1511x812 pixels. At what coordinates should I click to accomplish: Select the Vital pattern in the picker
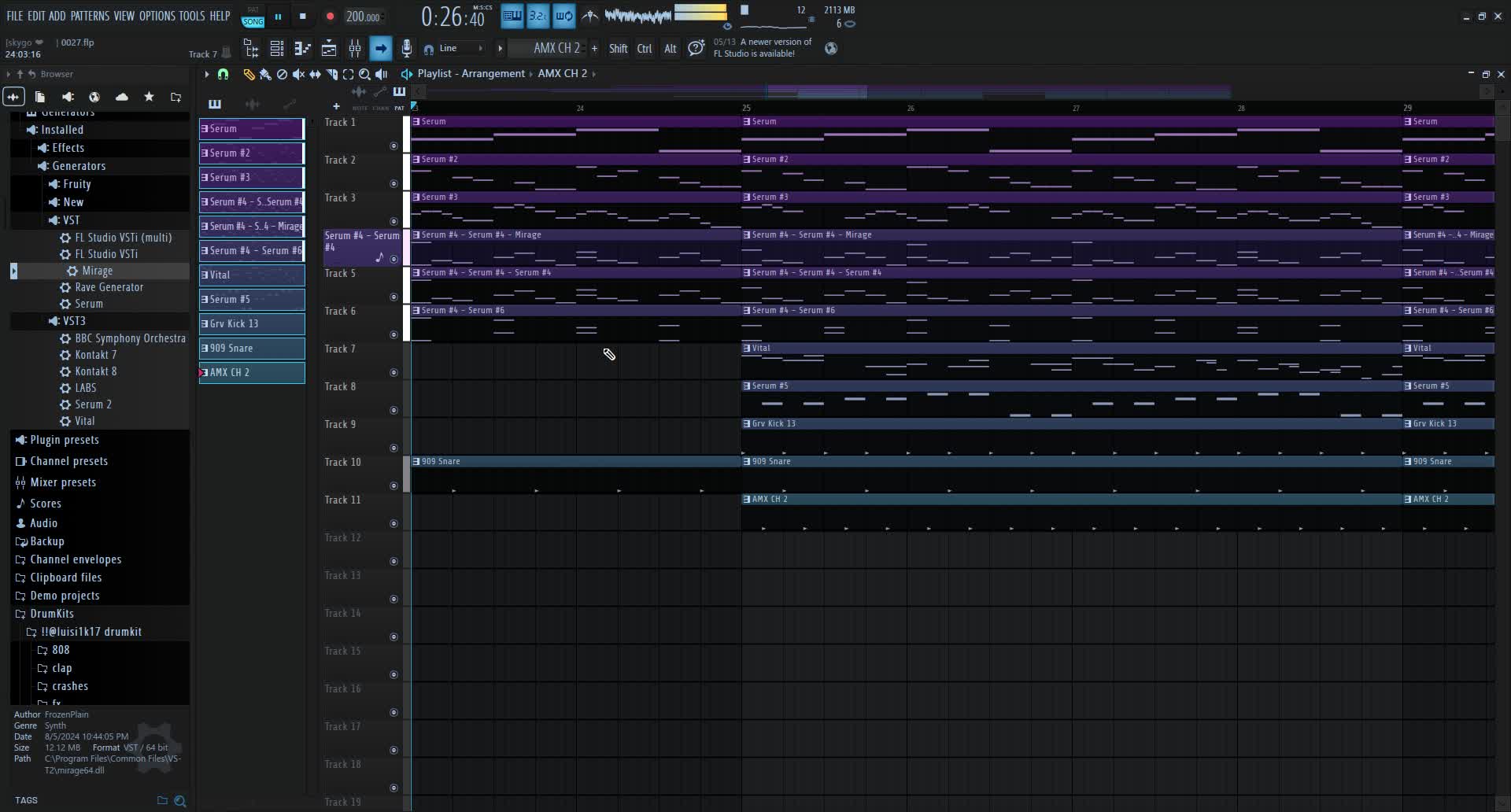(252, 275)
